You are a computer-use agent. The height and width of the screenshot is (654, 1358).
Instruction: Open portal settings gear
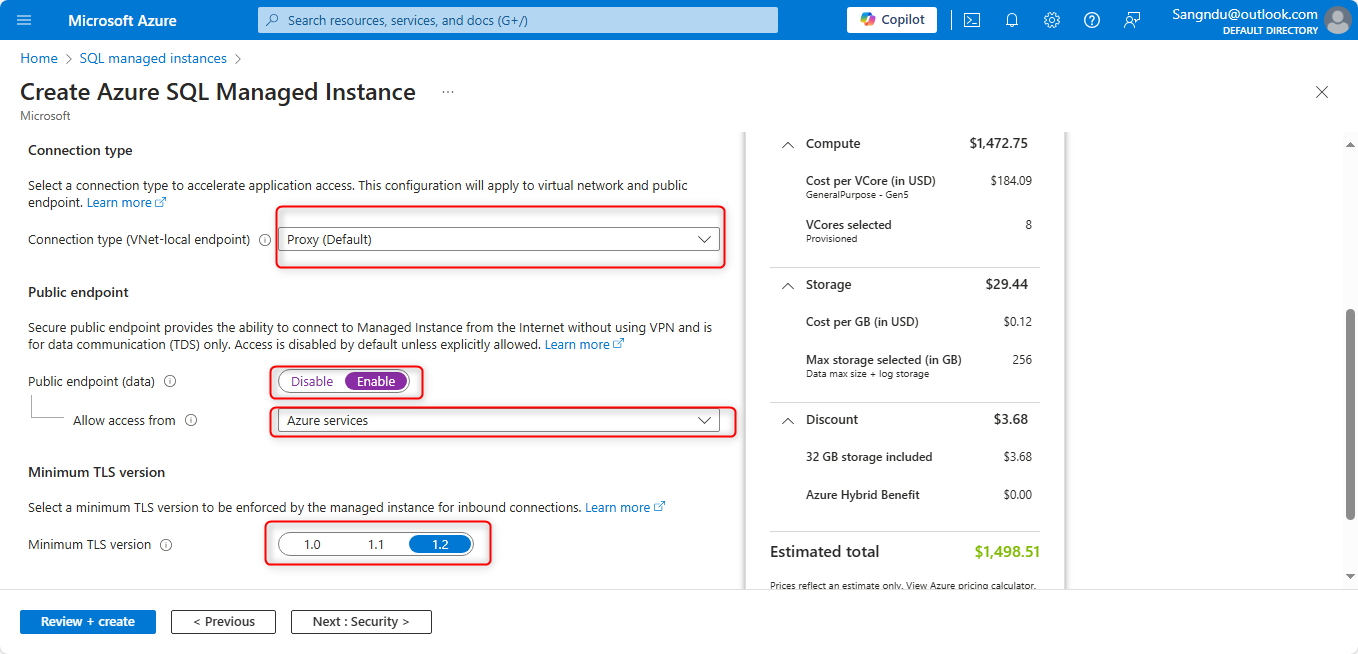point(1052,20)
